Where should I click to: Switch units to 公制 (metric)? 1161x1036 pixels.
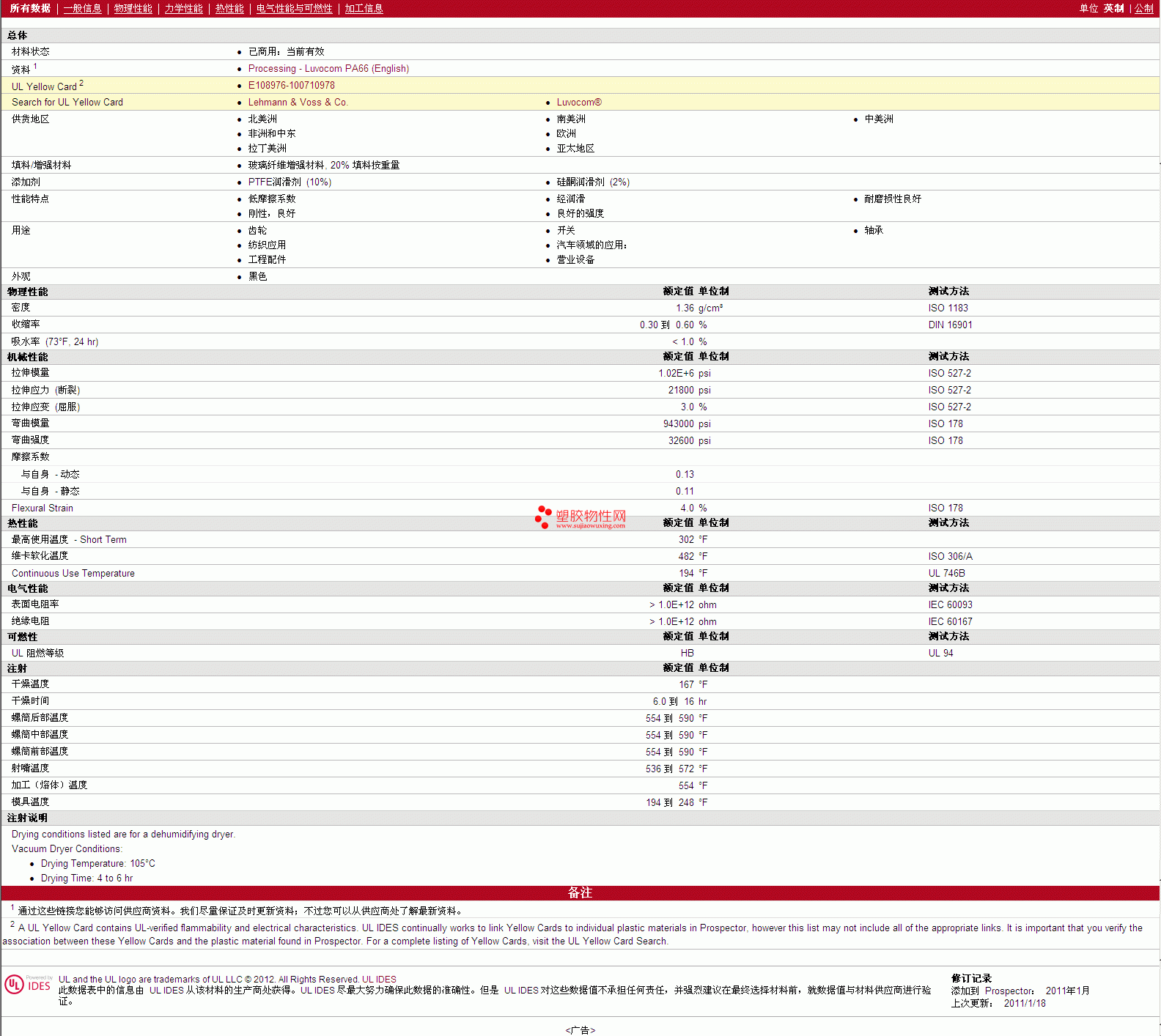pos(1143,9)
